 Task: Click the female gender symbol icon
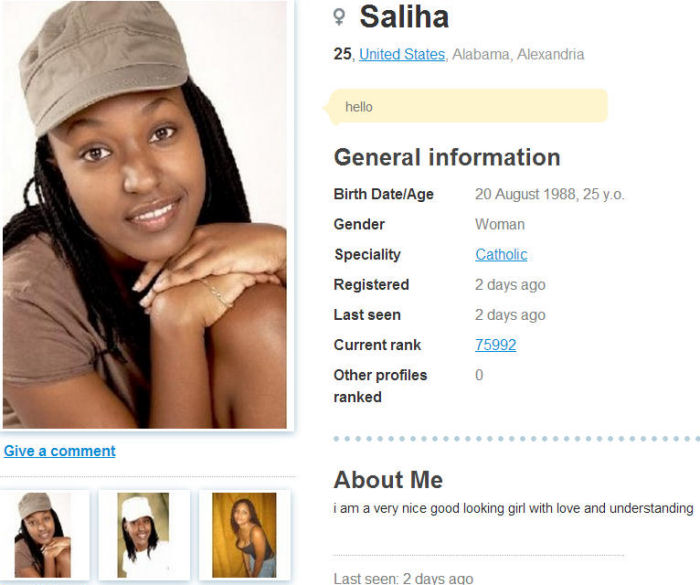(339, 17)
